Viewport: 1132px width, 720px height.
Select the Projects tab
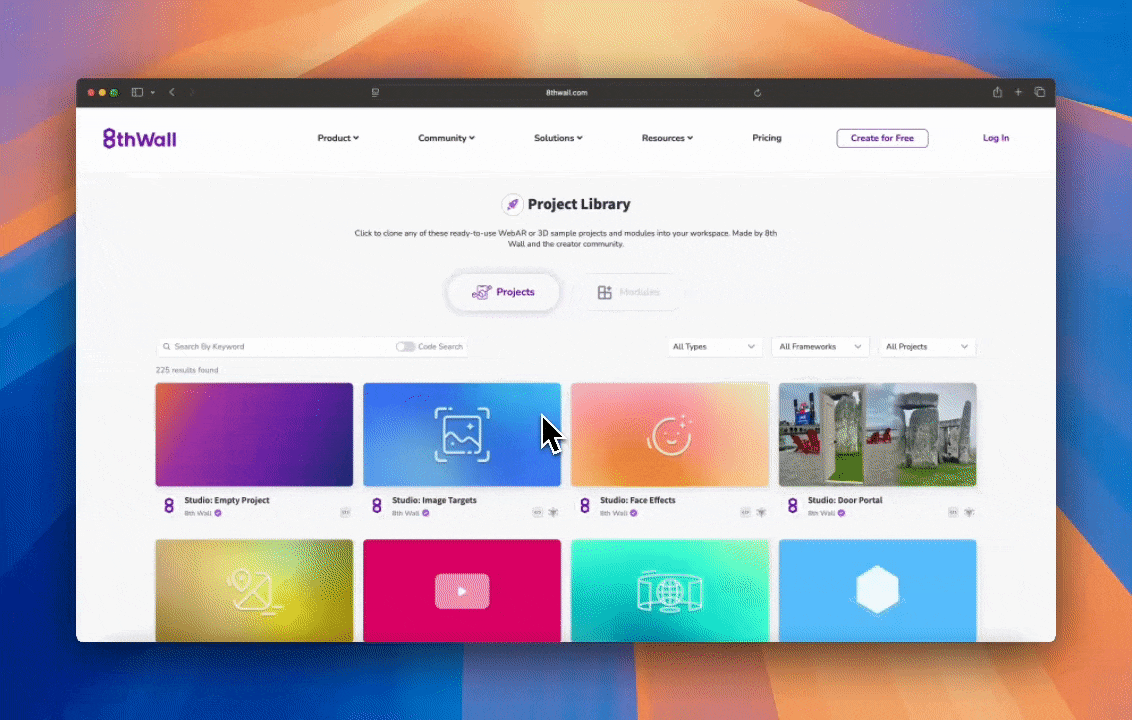point(503,292)
